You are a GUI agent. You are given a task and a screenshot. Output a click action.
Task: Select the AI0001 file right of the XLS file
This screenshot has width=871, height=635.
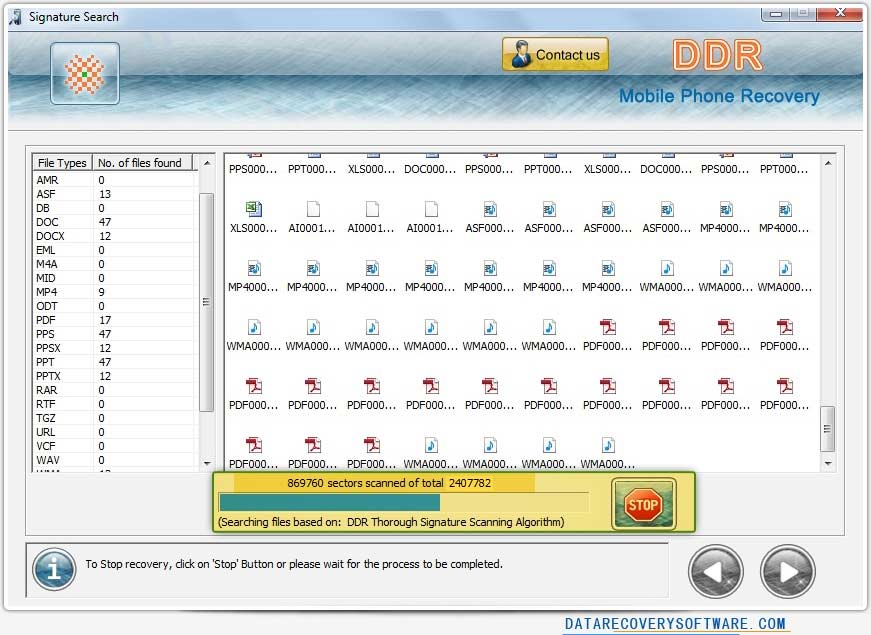point(313,217)
